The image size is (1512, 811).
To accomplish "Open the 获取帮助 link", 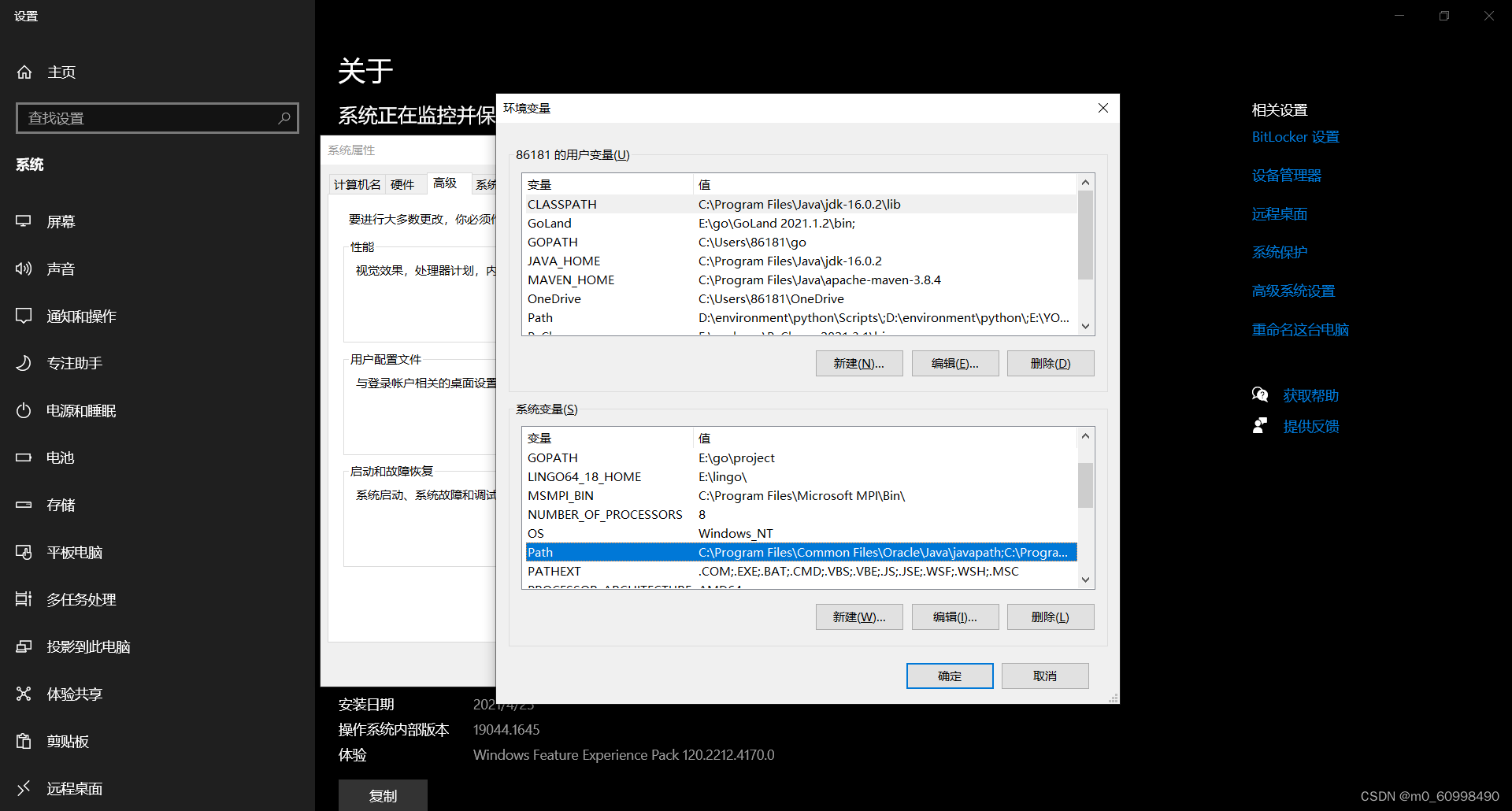I will click(1311, 396).
